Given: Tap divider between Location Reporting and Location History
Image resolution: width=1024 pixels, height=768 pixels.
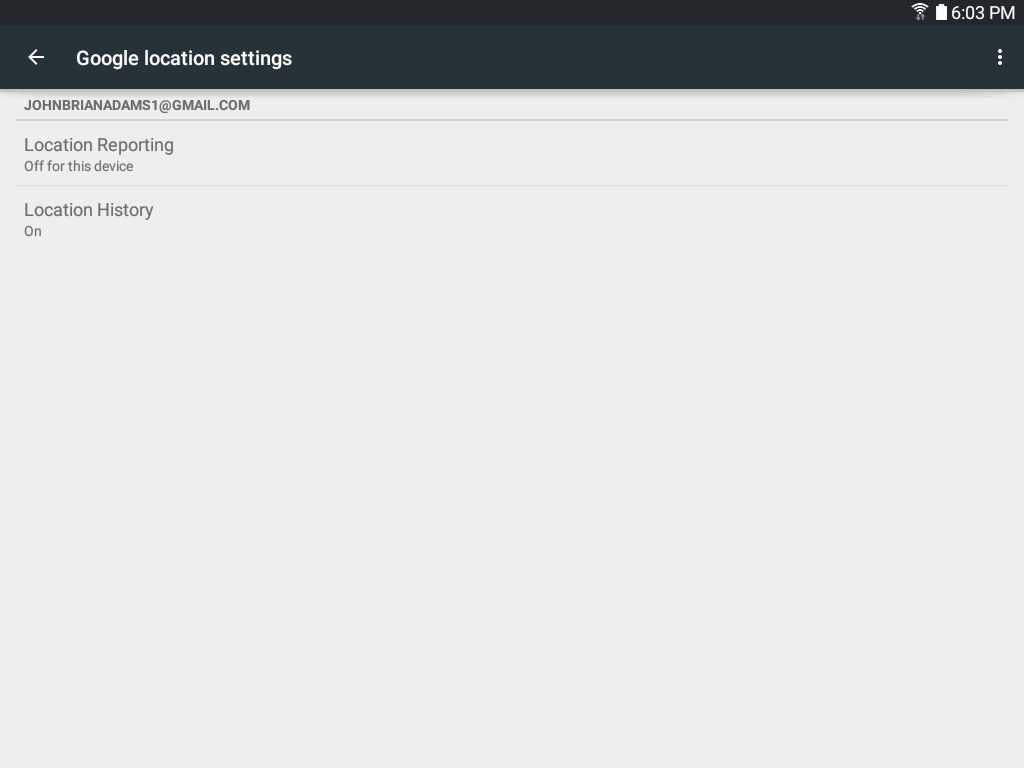Looking at the screenshot, I should (x=512, y=185).
